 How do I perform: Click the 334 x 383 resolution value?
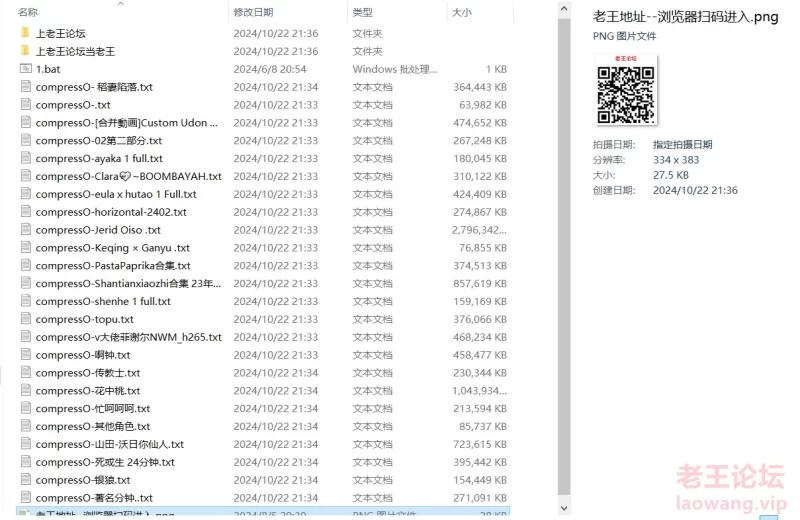[x=676, y=160]
